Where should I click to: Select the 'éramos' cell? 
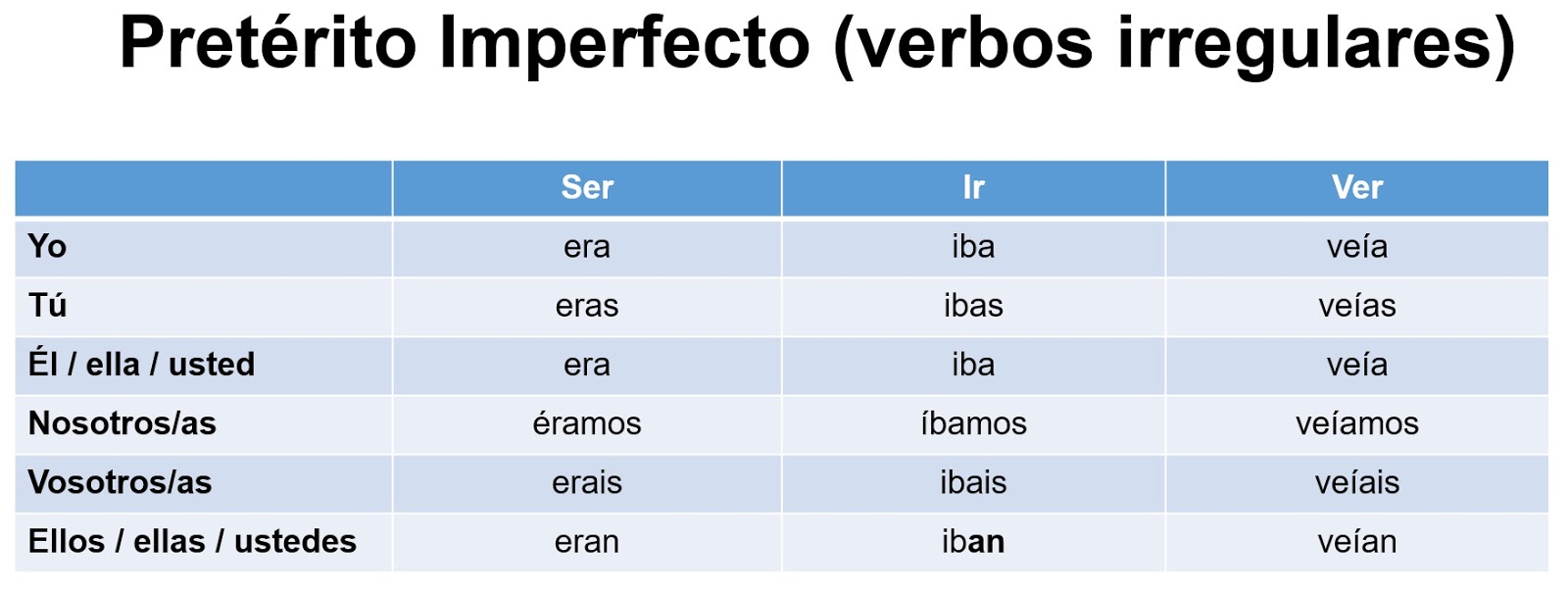(587, 423)
